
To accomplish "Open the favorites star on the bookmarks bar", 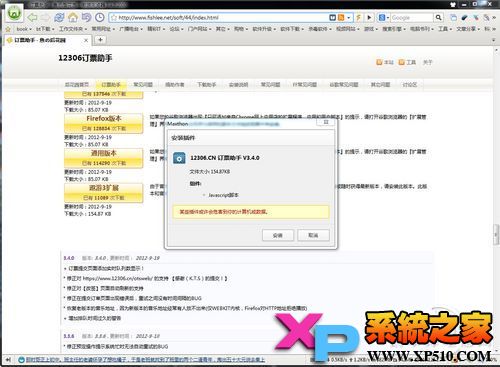I will (x=8, y=29).
